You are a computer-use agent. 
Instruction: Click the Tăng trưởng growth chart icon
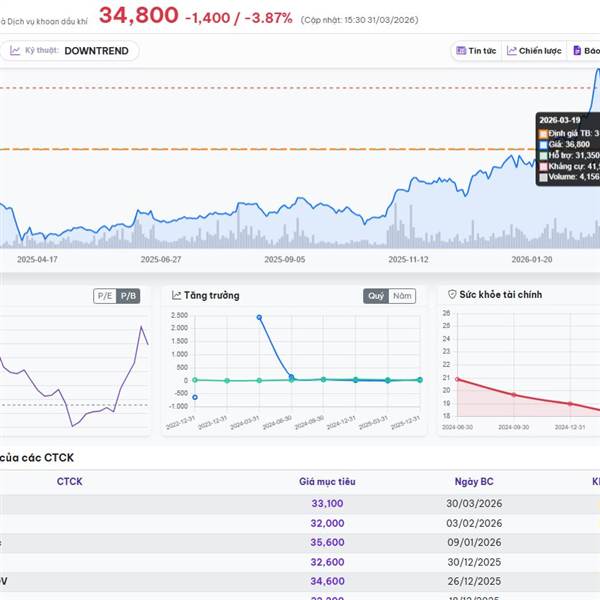[x=177, y=295]
